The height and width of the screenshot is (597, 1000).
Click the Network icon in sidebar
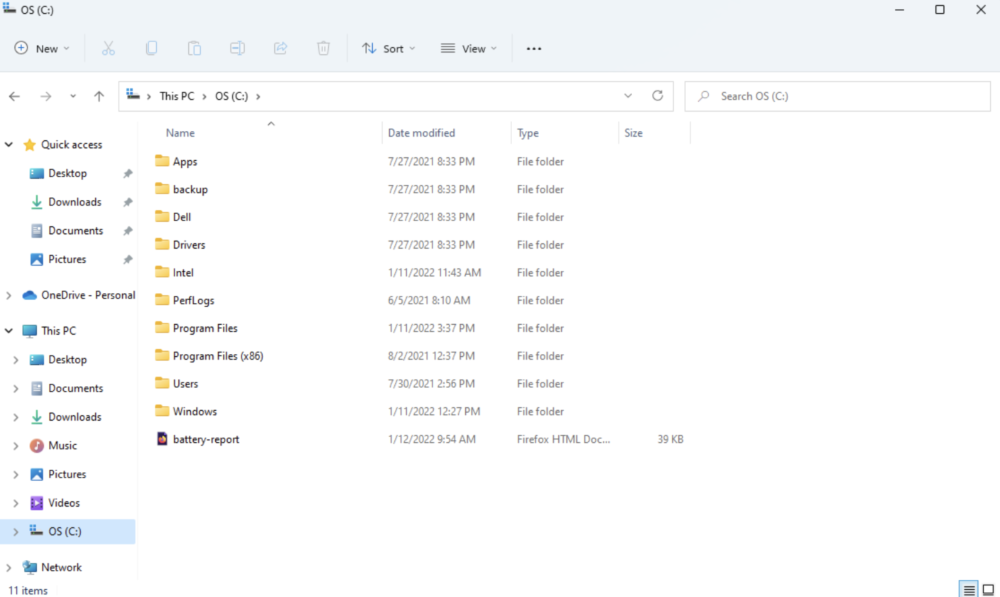coord(29,567)
